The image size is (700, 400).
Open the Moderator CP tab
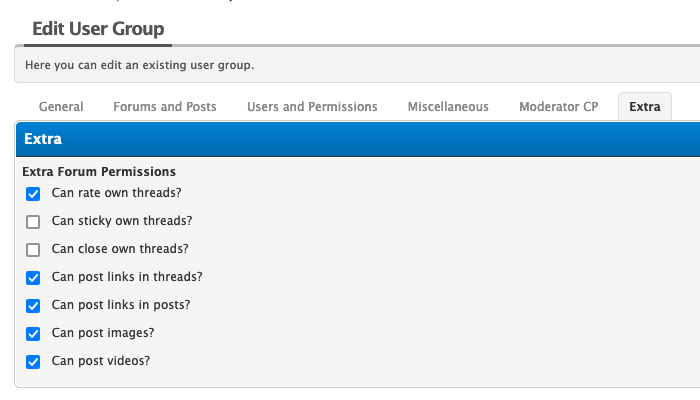558,107
